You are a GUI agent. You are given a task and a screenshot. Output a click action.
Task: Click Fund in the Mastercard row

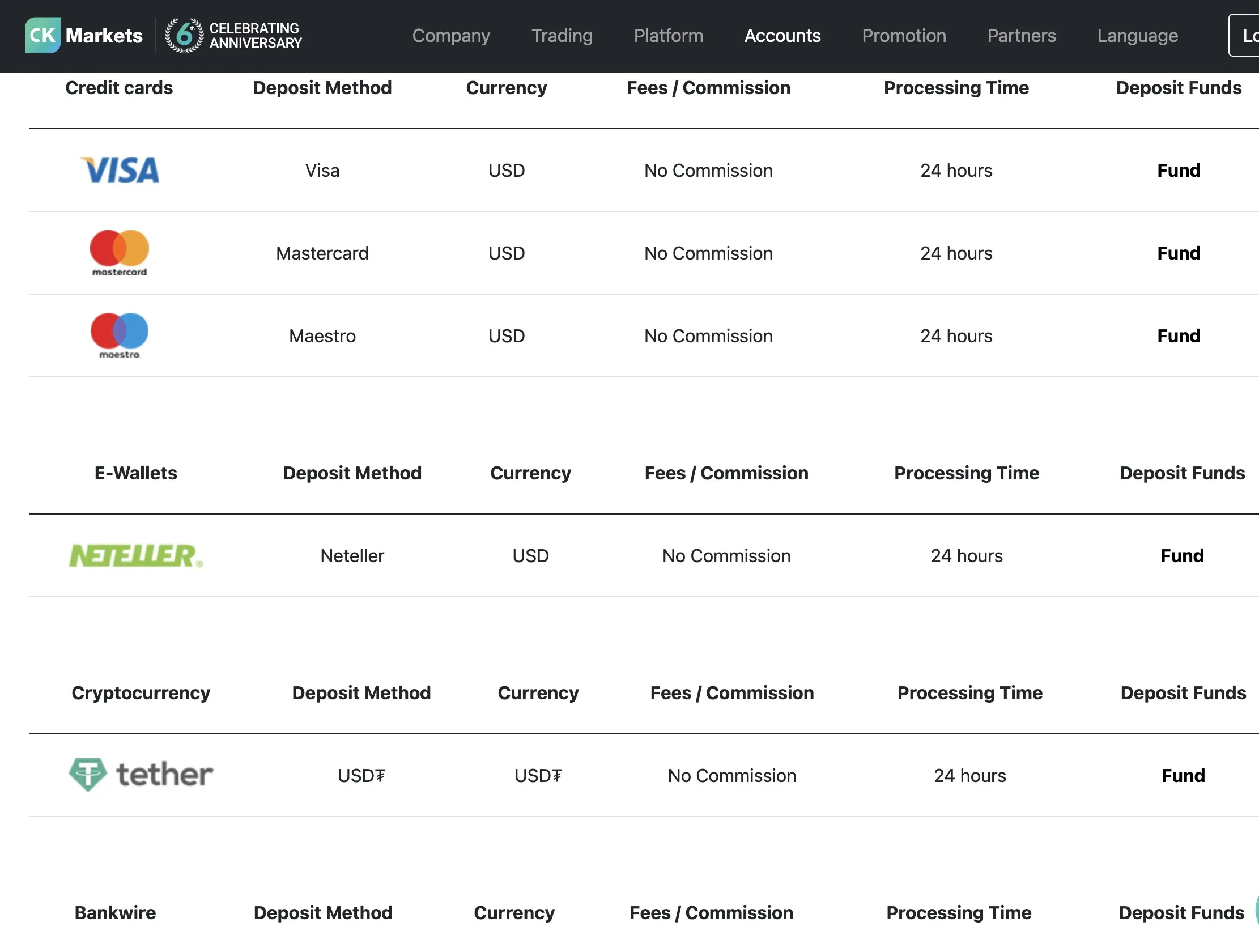pyautogui.click(x=1178, y=253)
